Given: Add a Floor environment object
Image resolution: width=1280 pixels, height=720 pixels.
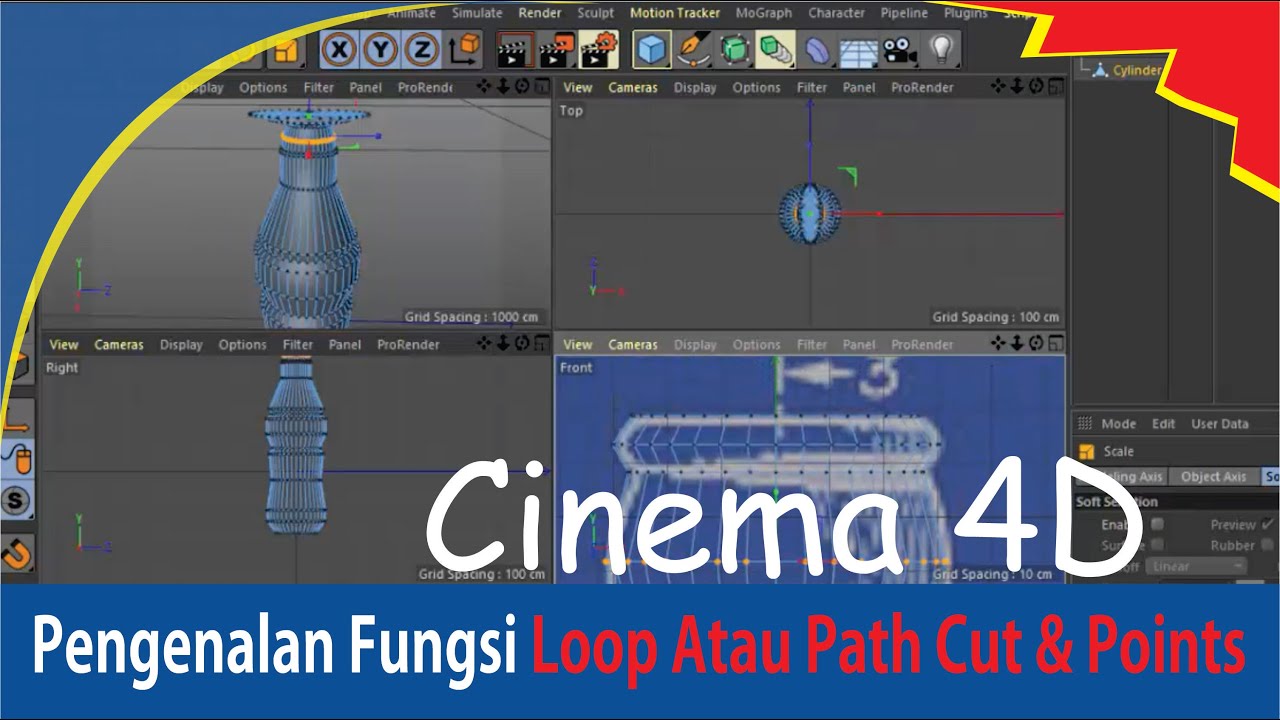Looking at the screenshot, I should [858, 49].
